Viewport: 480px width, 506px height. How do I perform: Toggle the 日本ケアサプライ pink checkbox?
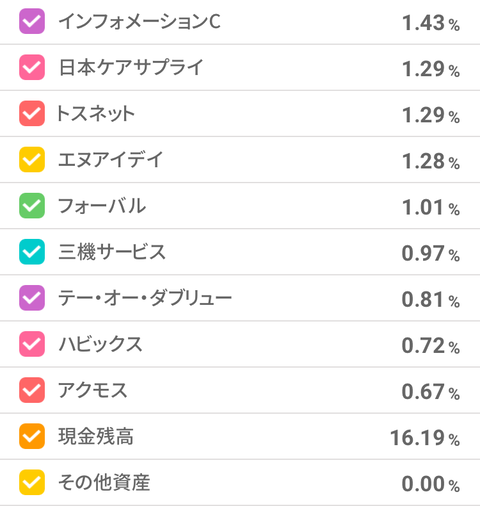(x=32, y=67)
